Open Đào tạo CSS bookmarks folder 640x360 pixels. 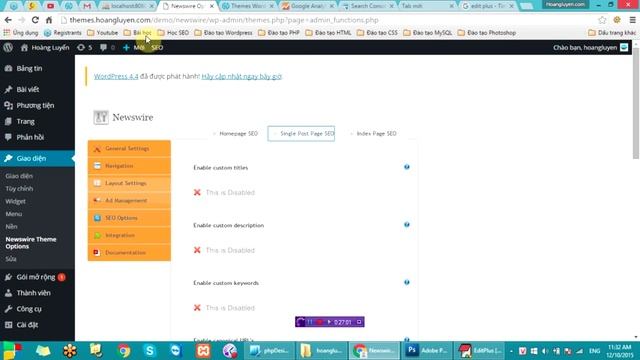tap(377, 33)
